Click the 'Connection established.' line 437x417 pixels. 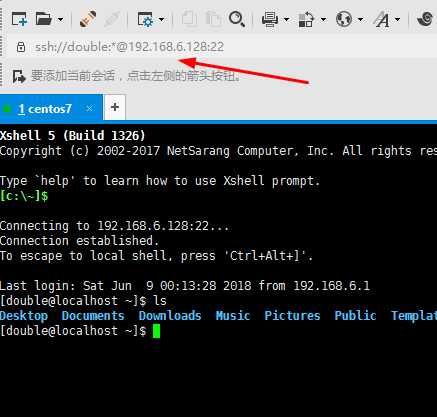[x=79, y=241]
